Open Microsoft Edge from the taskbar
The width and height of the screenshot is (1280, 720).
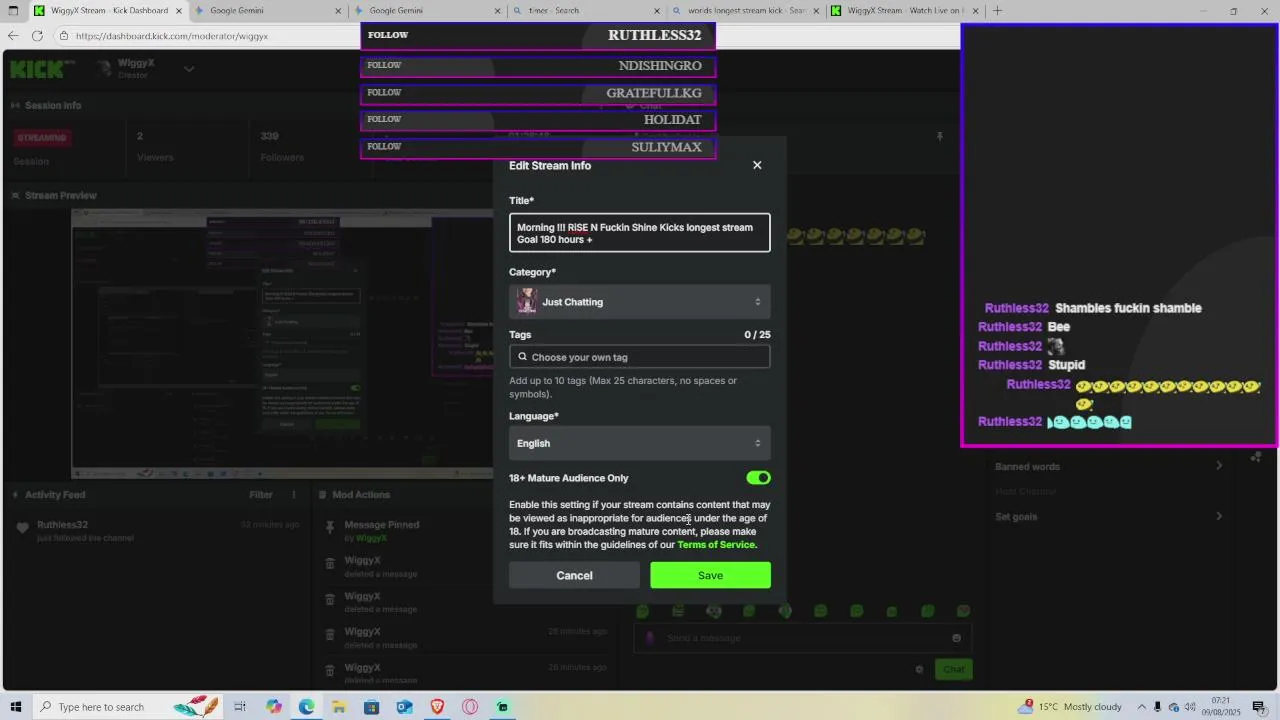tap(306, 707)
